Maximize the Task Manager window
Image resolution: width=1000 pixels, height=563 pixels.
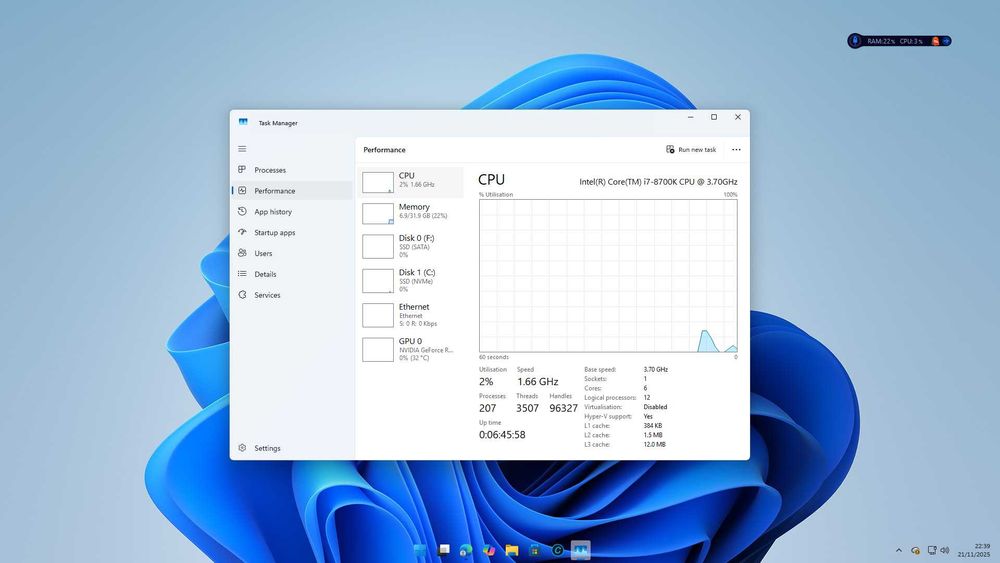[x=714, y=117]
